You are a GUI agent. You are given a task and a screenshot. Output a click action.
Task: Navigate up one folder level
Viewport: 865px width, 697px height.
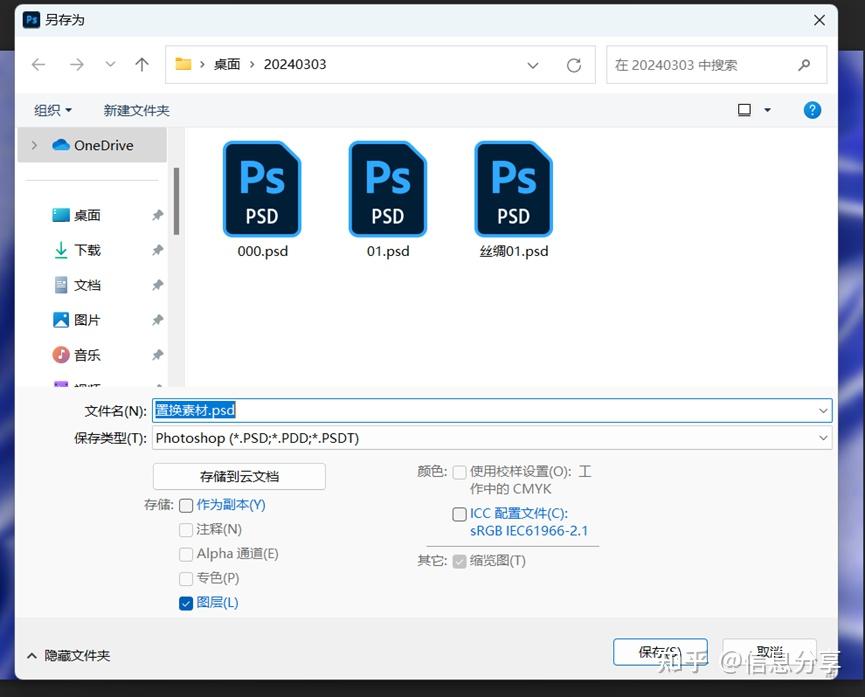point(141,64)
